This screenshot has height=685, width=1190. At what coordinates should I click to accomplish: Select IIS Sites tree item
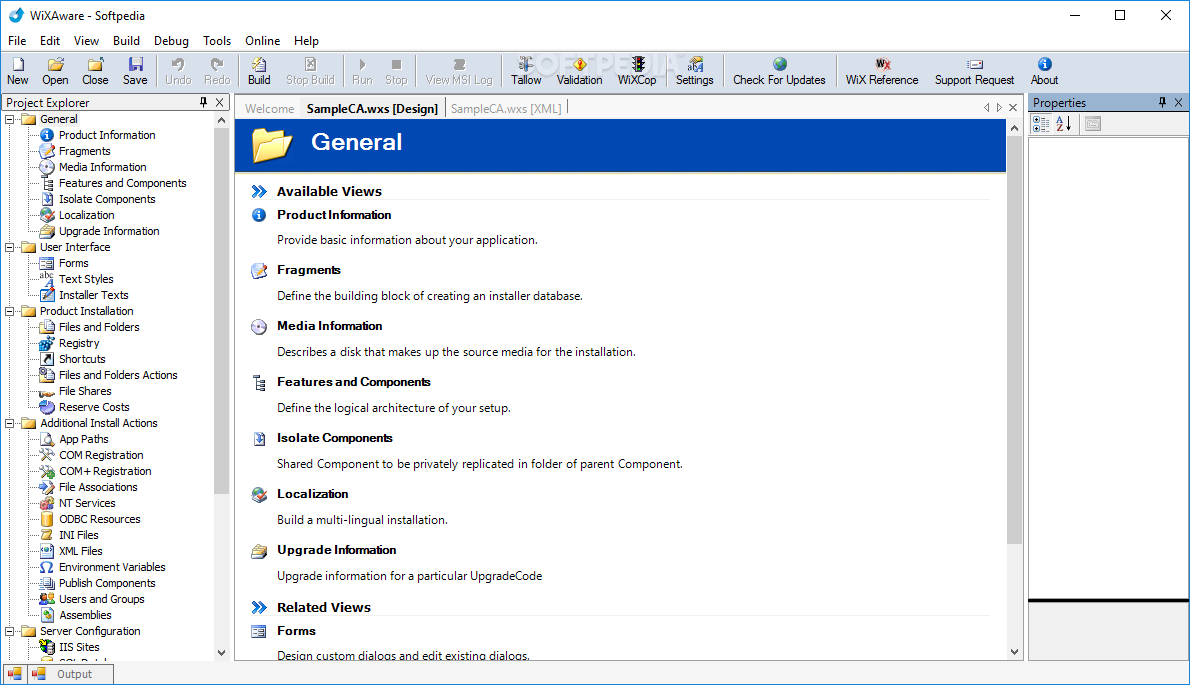click(79, 647)
